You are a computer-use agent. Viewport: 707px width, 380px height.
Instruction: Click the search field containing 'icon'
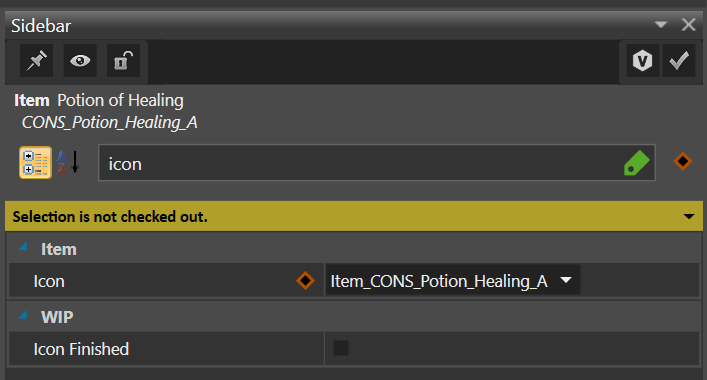click(376, 163)
